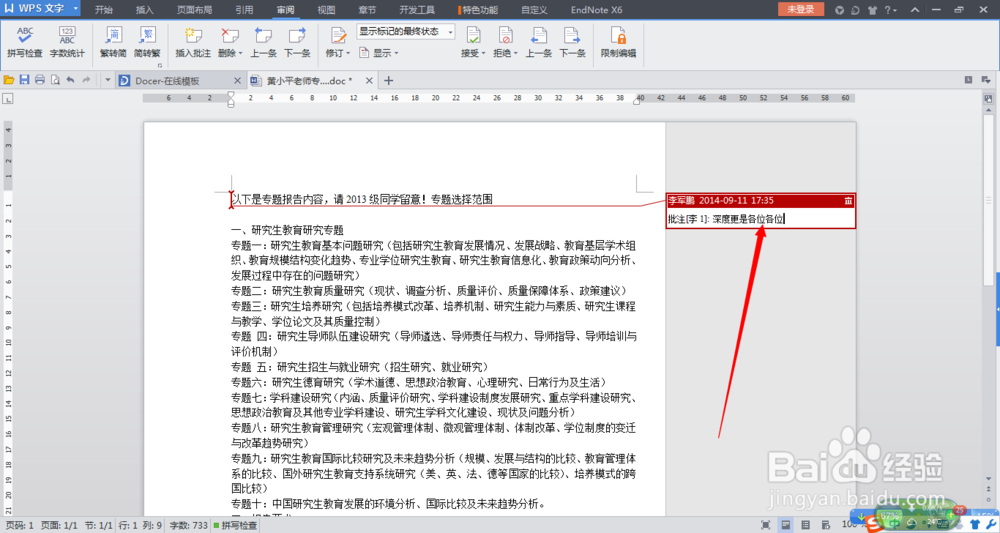Click the 字数: 733 status bar entry

point(189,525)
